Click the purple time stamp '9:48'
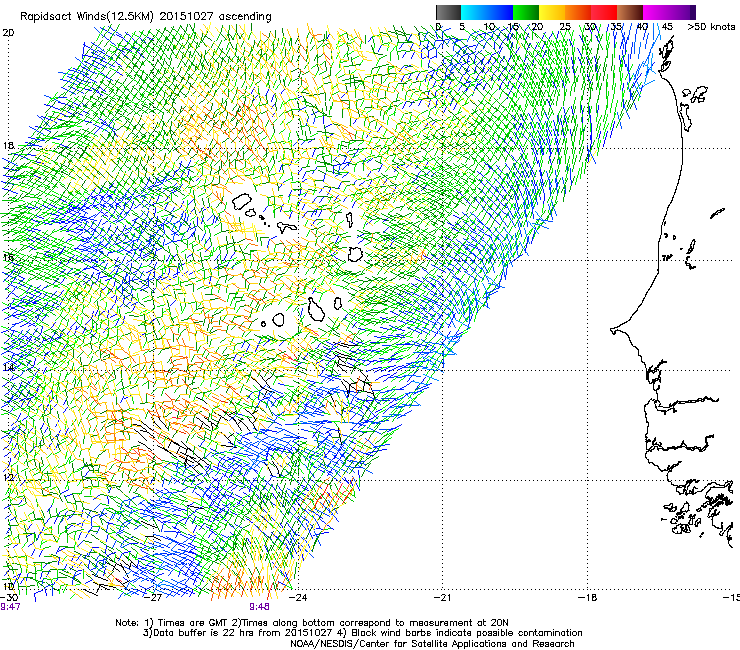Screen dimensions: 740x650 click(x=260, y=607)
